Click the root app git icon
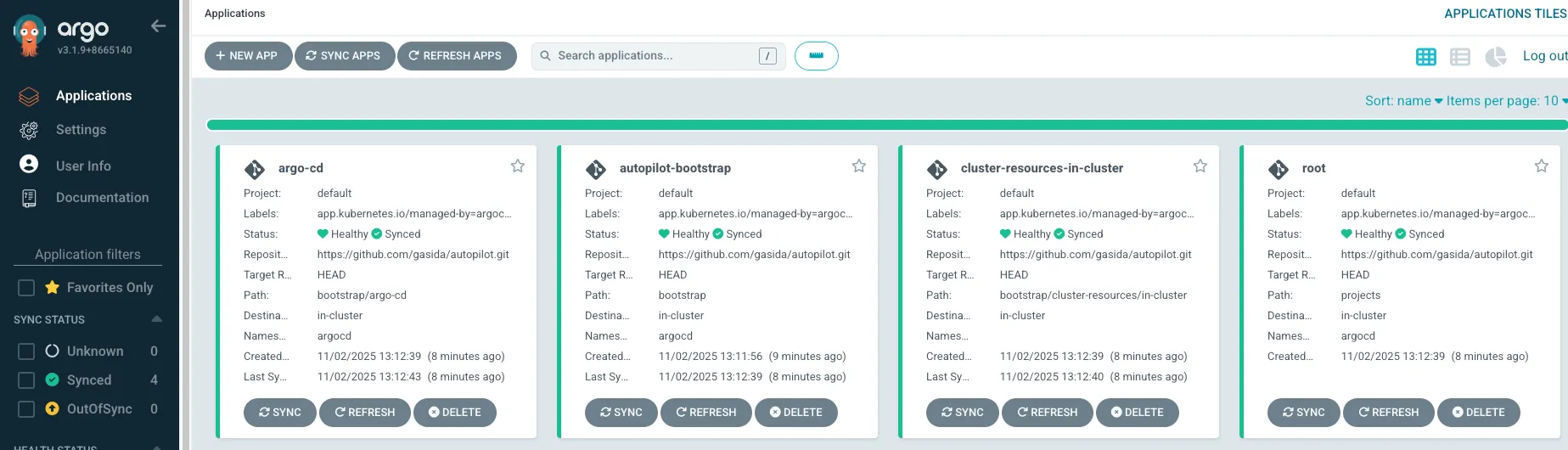The height and width of the screenshot is (450, 1568). (x=1279, y=170)
